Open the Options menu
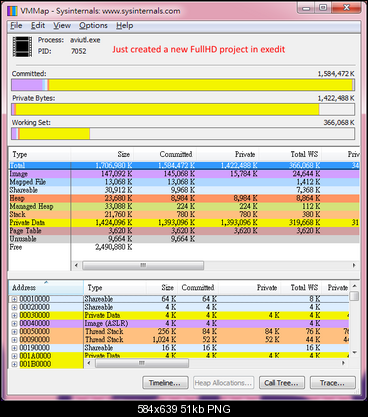Viewport: 368px width, 417px height. [93, 26]
